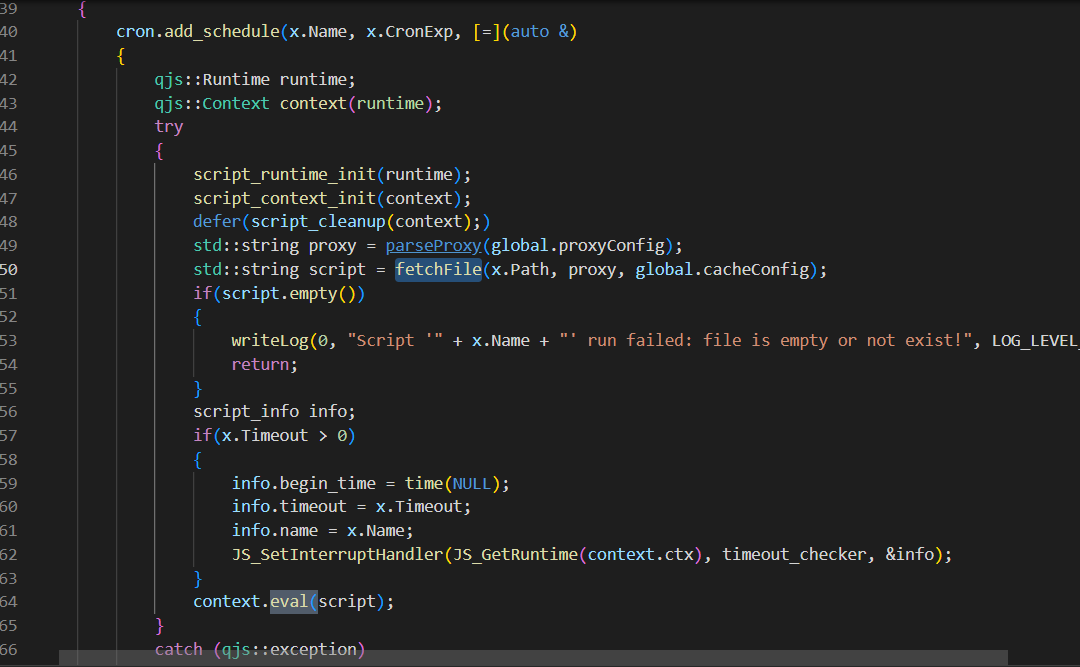Click info.begin_time on line 59
Screen dimensions: 1080x667
(304, 484)
